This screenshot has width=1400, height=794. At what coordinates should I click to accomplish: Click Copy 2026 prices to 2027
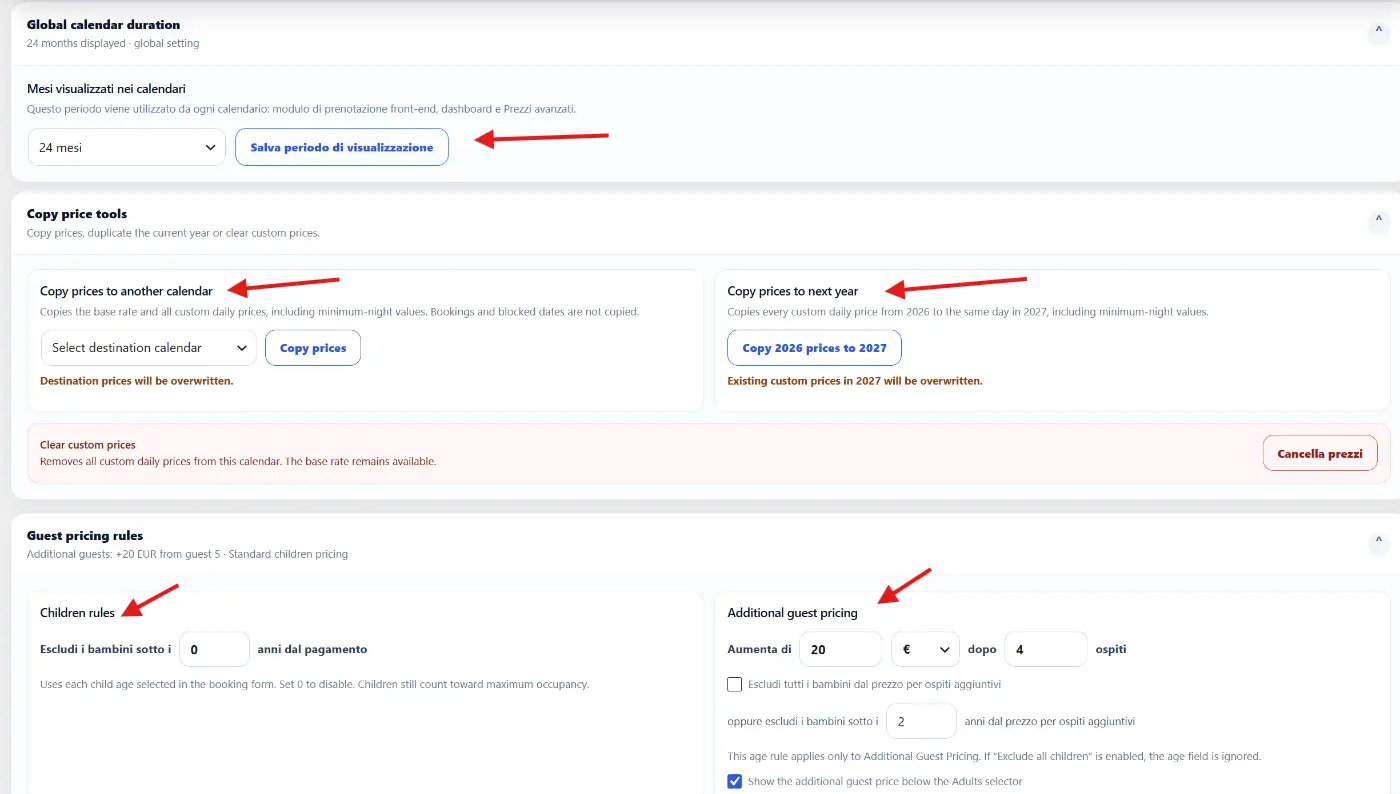(814, 348)
